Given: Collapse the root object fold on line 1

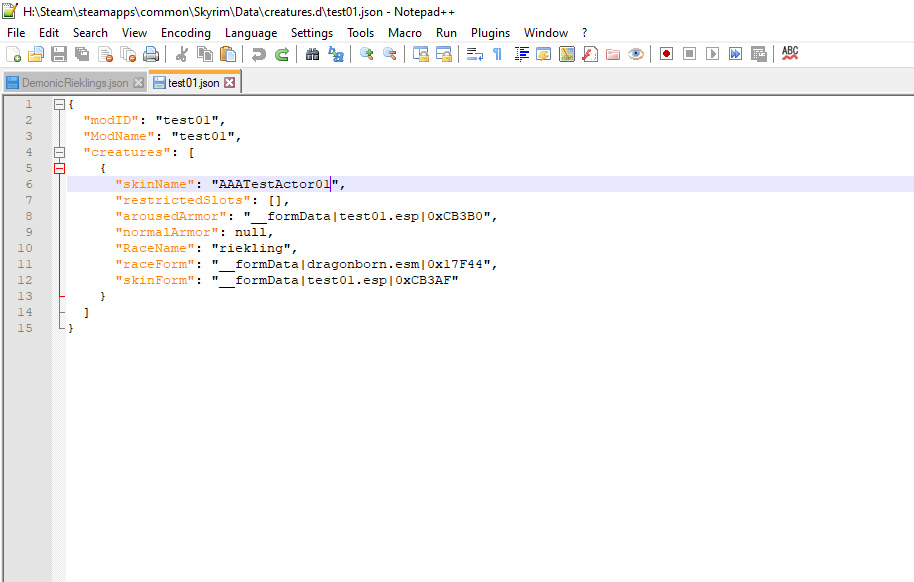Looking at the screenshot, I should [59, 104].
